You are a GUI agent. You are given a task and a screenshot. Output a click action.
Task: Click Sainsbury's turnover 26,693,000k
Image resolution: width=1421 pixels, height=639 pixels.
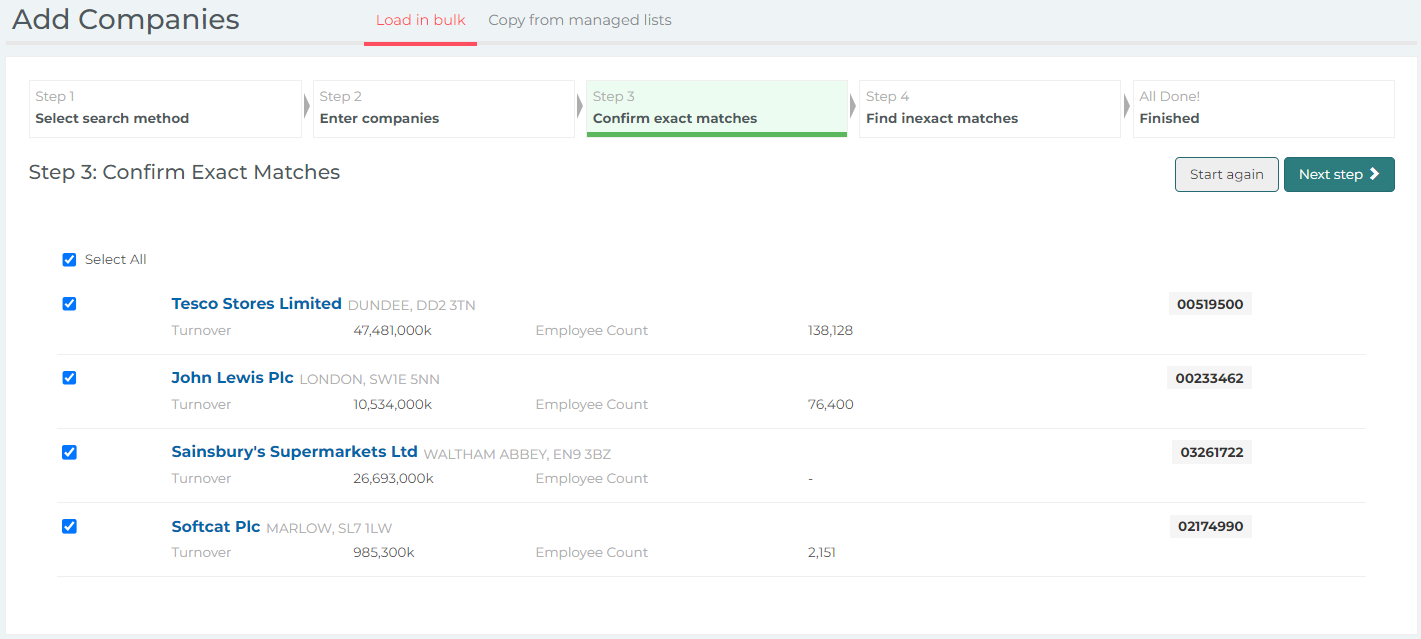(393, 478)
